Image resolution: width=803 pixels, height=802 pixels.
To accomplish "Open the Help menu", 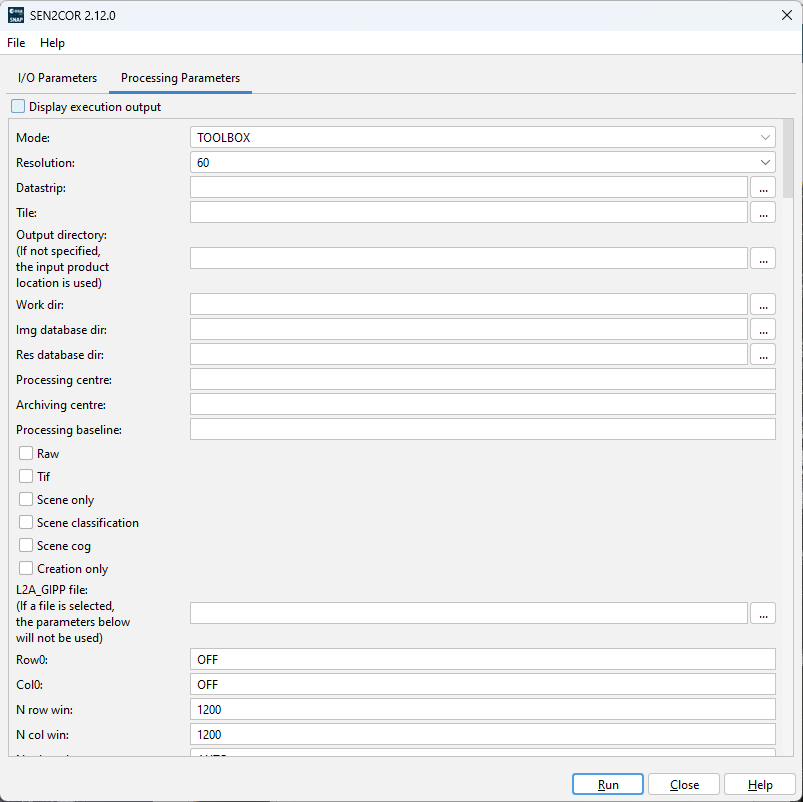I will (52, 43).
